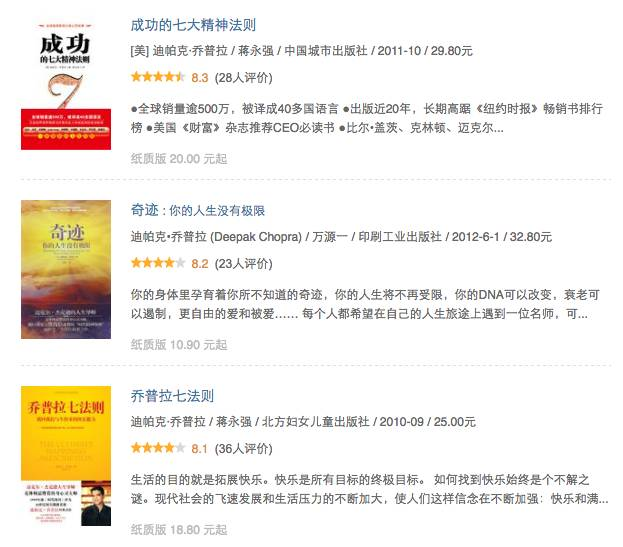Click the 奇迹 book cover thumbnail
This screenshot has height=547, width=623.
click(x=66, y=269)
